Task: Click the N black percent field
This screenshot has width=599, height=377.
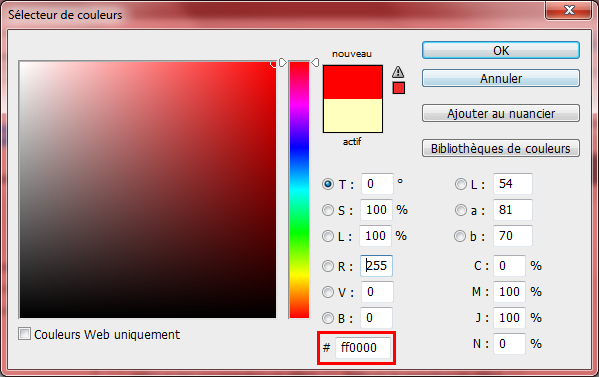Action: [509, 344]
